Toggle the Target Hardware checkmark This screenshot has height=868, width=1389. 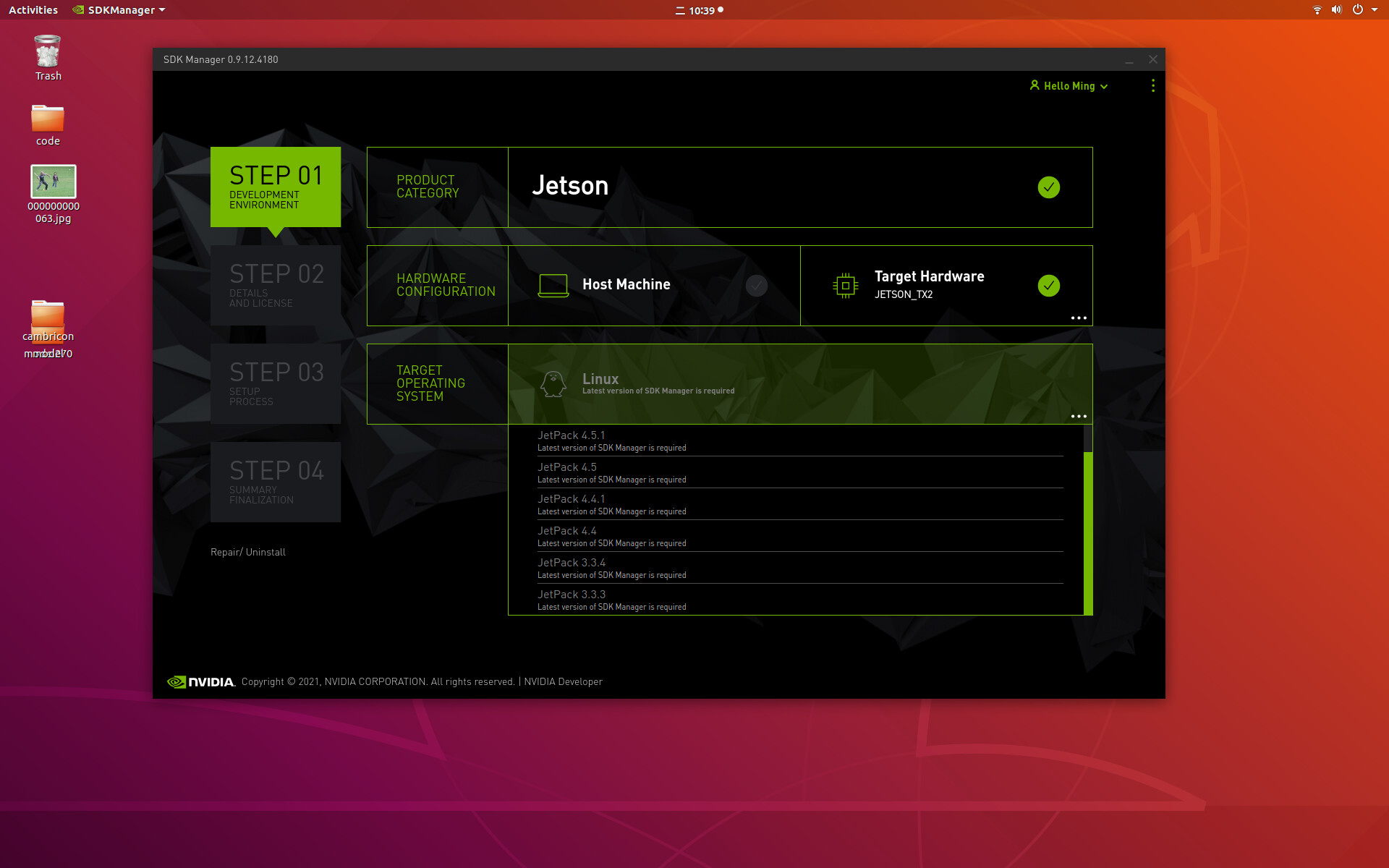(x=1049, y=286)
